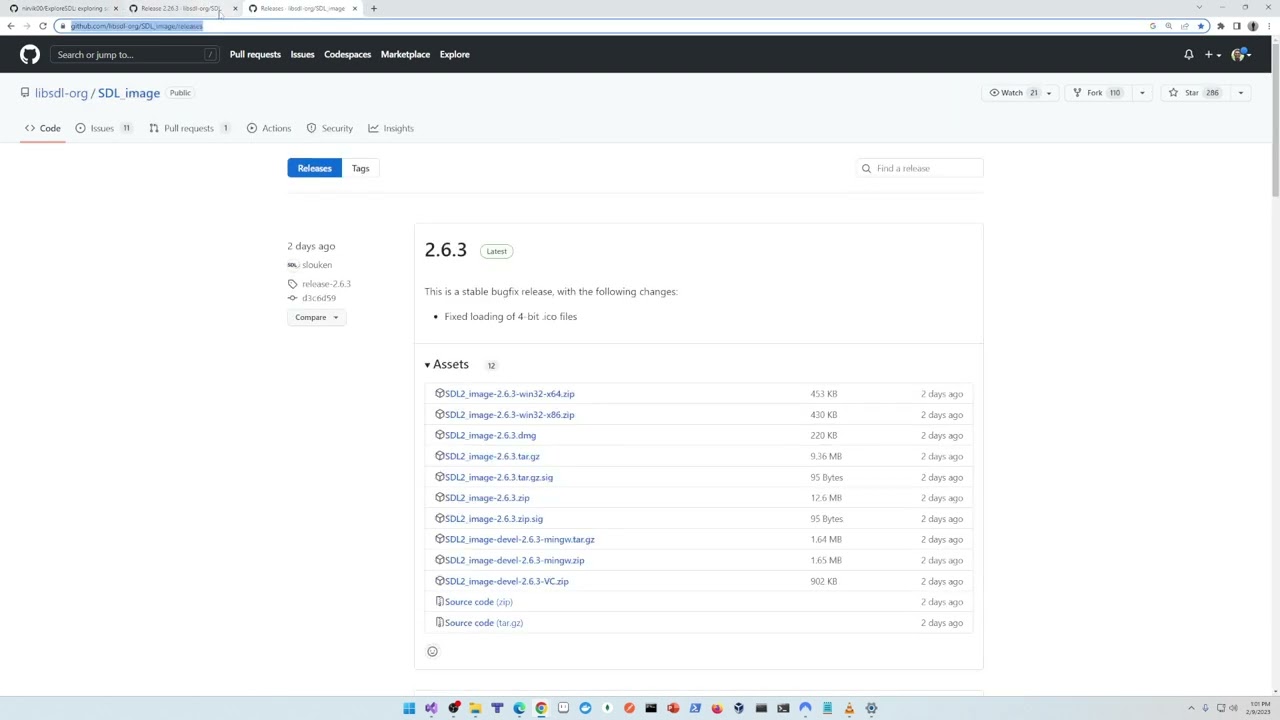Screen dimensions: 1280x720
Task: Open the 2.6.3 release title
Action: pyautogui.click(x=445, y=250)
